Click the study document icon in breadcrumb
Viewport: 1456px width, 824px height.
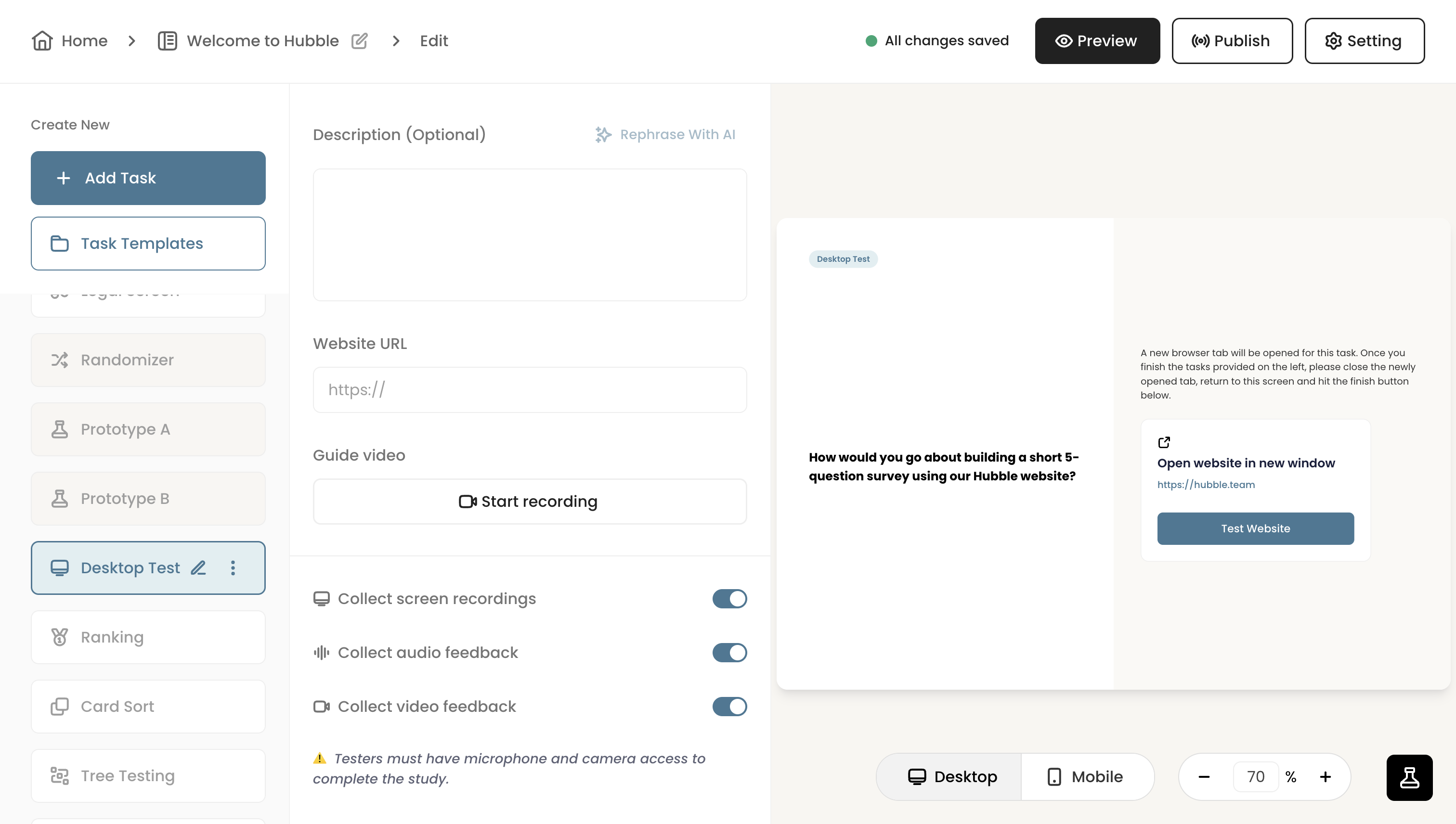pyautogui.click(x=168, y=41)
